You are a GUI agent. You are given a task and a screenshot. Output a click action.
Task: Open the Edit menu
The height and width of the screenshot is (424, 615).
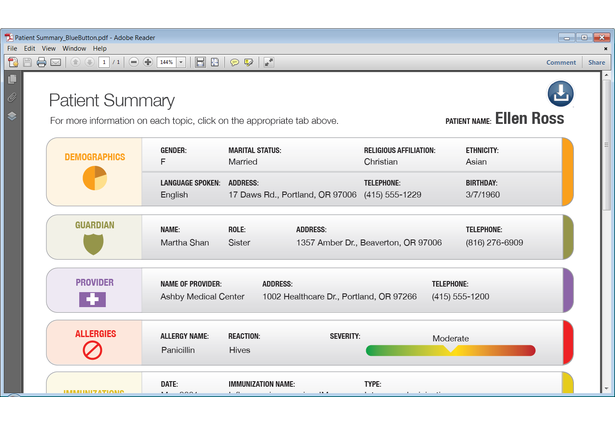29,48
